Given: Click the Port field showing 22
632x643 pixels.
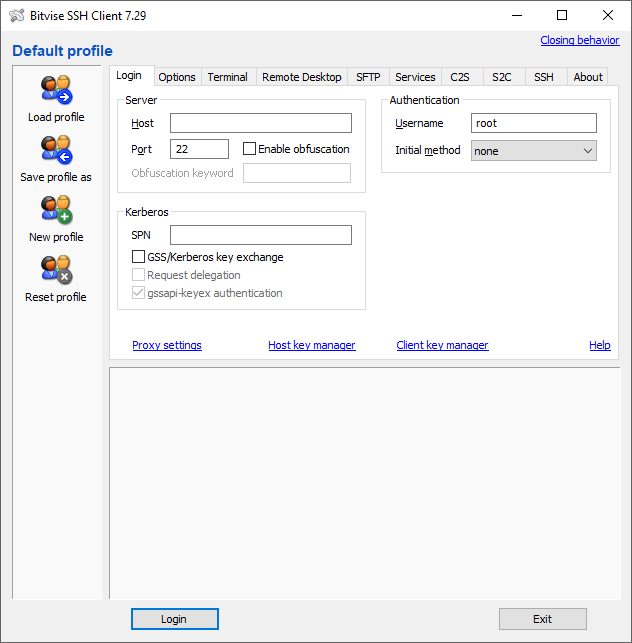Looking at the screenshot, I should [199, 149].
